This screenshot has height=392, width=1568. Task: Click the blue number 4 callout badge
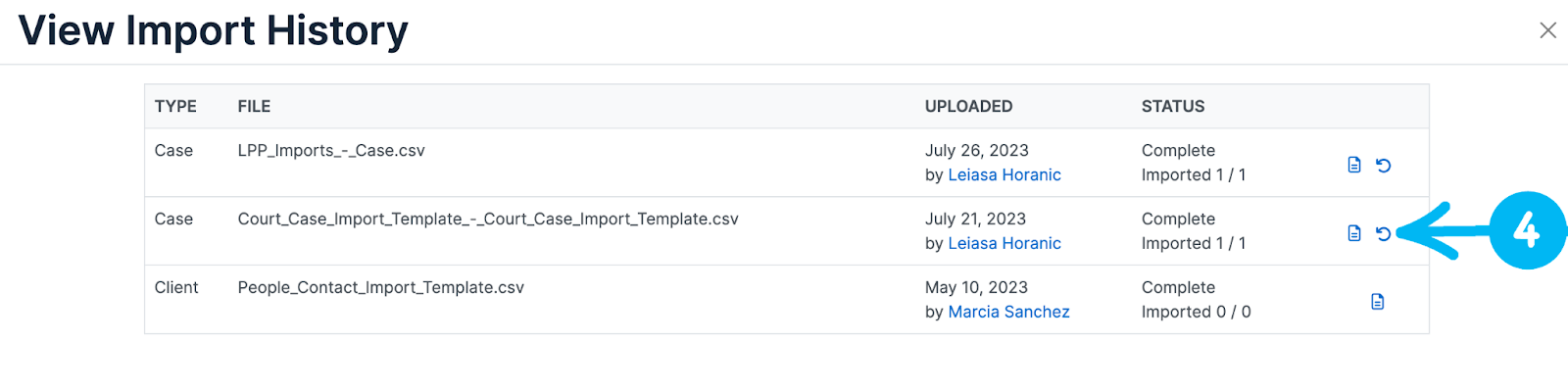(x=1527, y=231)
